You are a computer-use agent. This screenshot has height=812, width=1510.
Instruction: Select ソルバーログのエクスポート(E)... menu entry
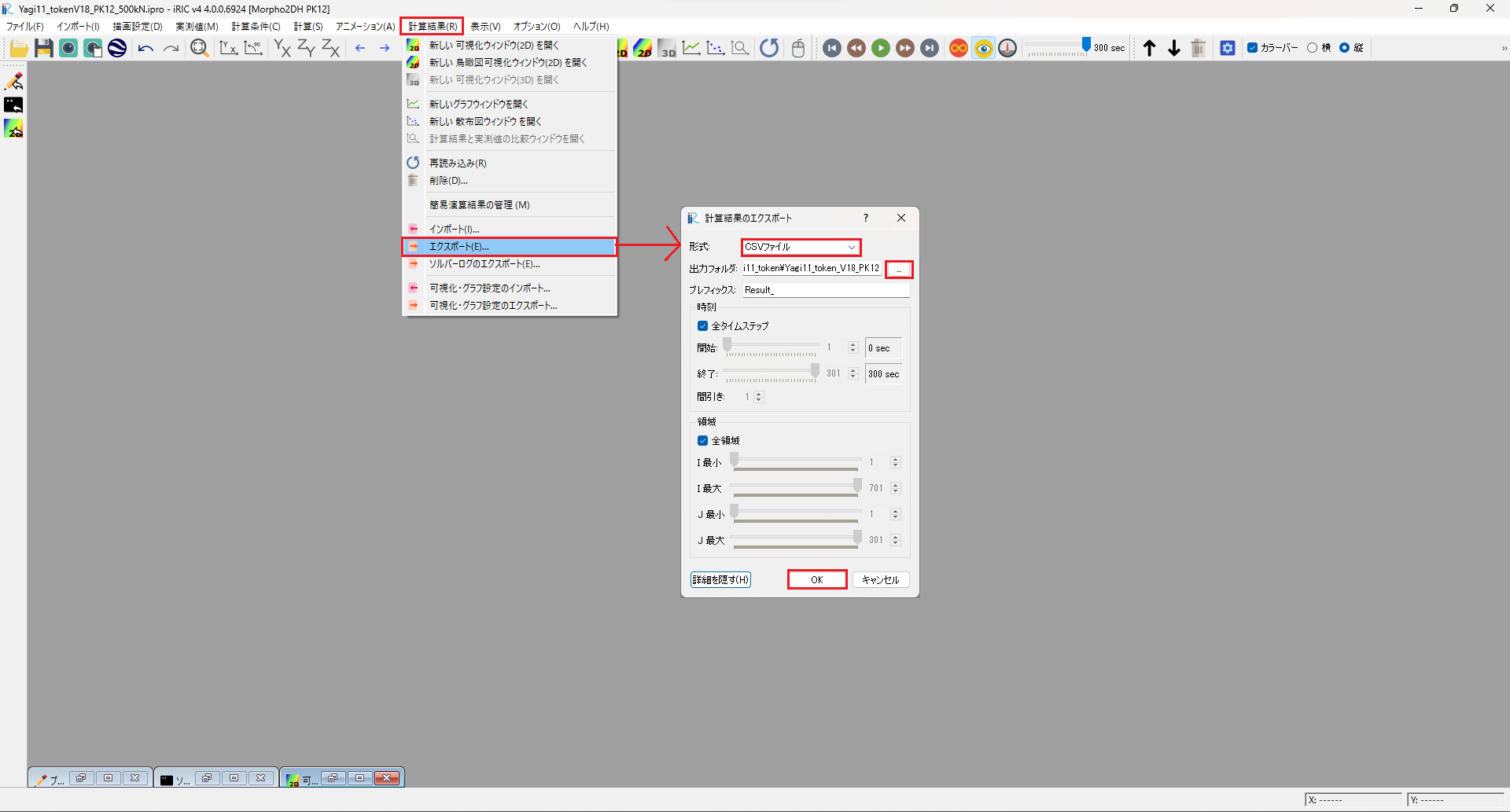484,264
